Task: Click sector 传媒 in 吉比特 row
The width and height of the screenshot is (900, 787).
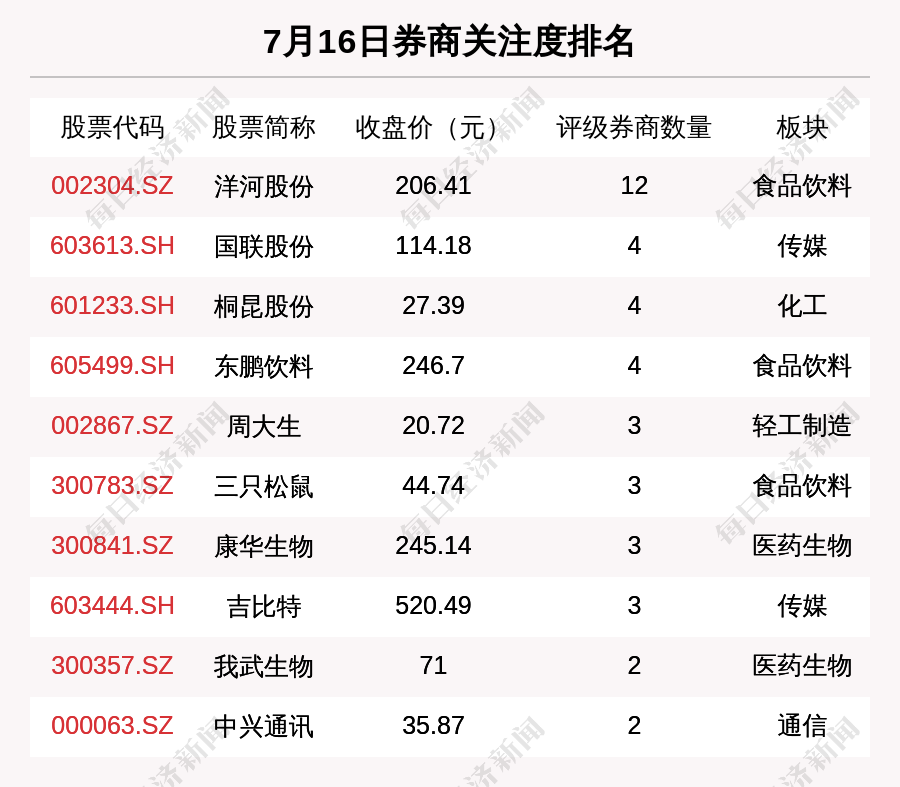Action: click(802, 606)
